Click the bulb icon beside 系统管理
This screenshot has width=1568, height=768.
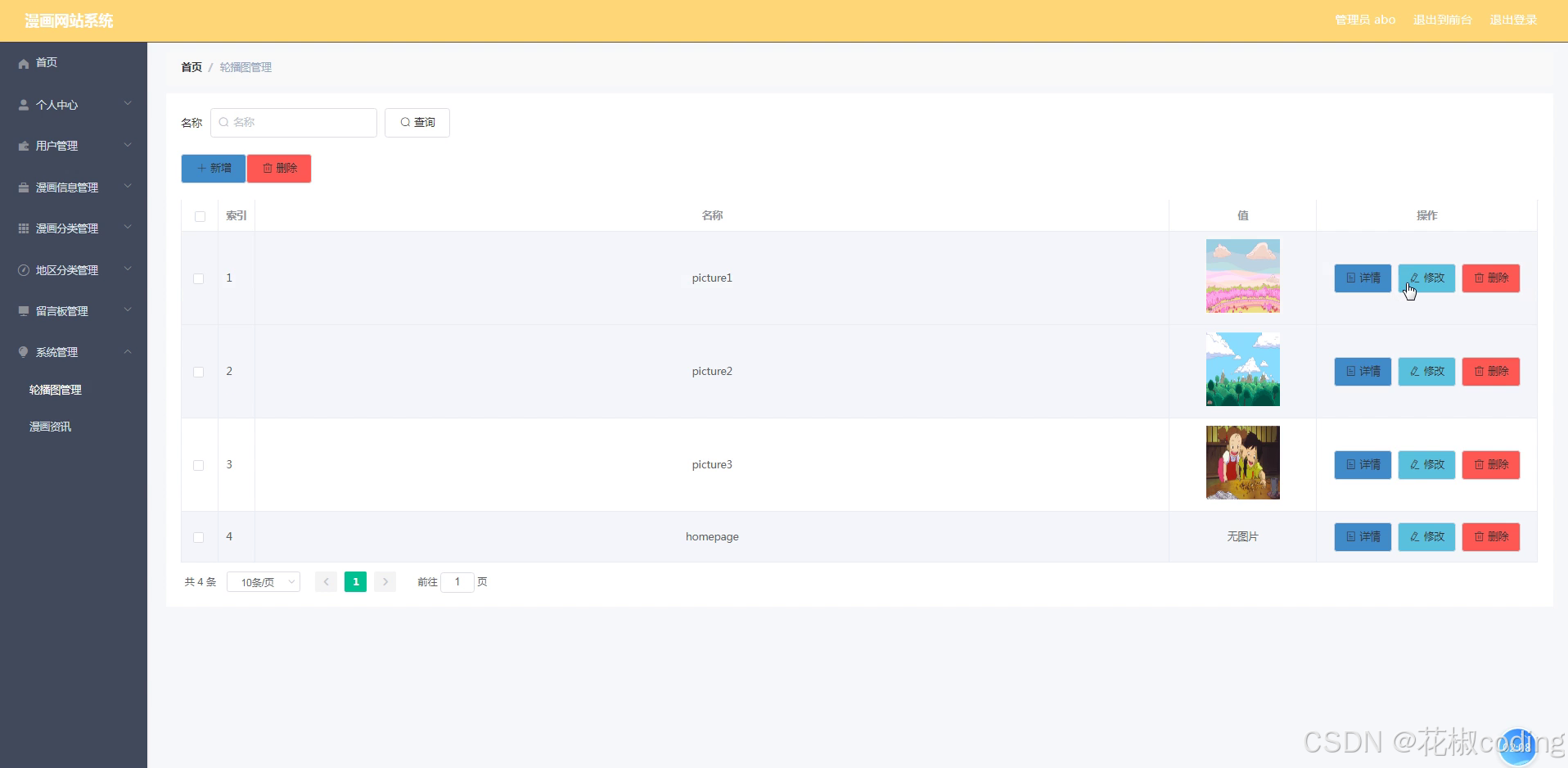[x=24, y=352]
